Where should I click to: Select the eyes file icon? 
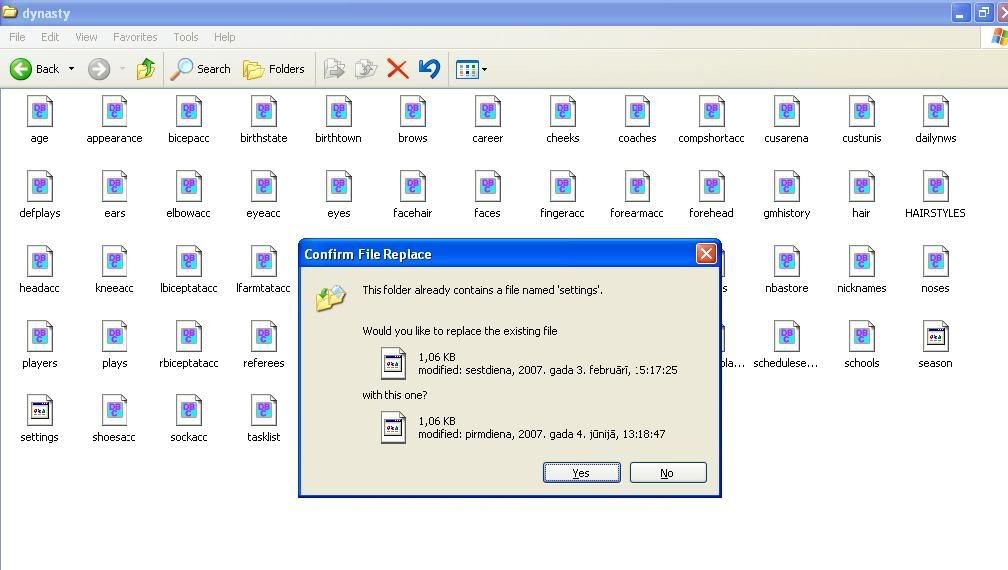[x=338, y=186]
